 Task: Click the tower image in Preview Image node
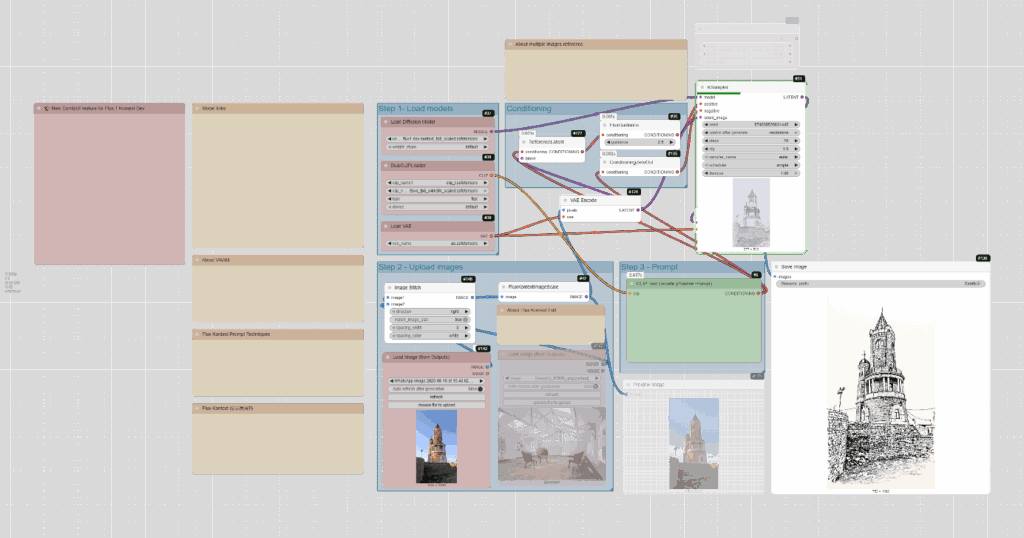coord(694,443)
